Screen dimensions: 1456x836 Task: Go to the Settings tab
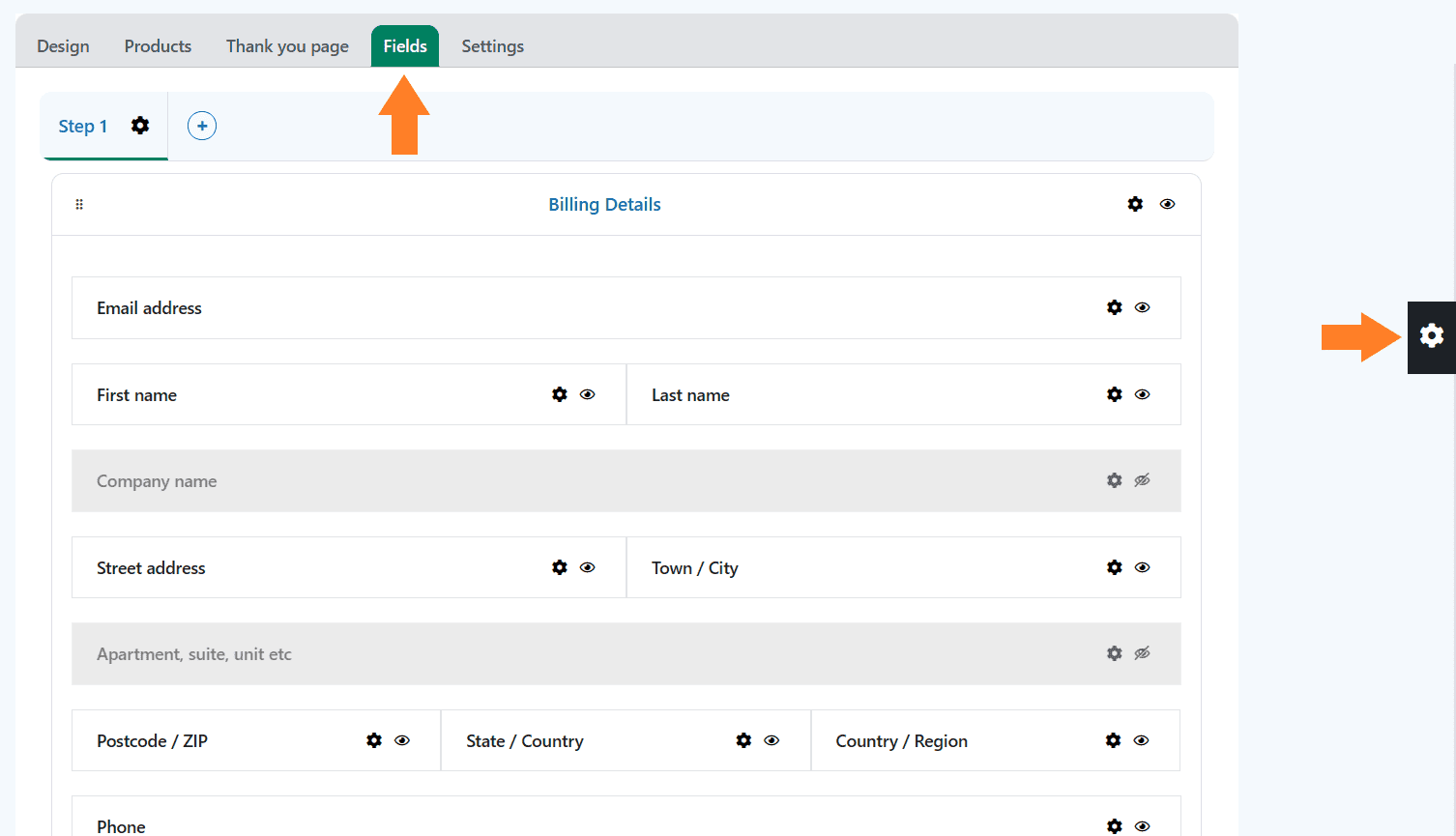point(492,46)
